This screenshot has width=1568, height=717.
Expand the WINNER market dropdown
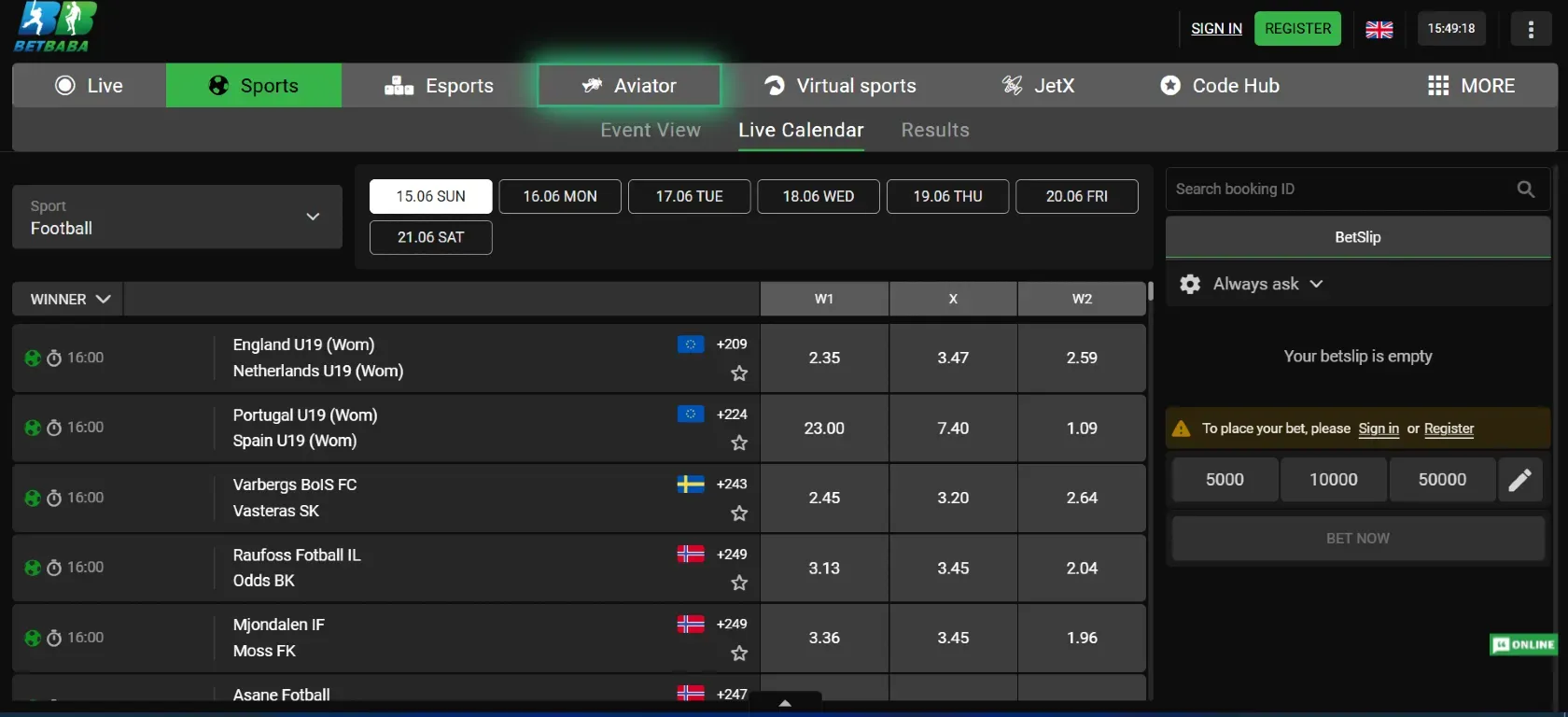[69, 299]
